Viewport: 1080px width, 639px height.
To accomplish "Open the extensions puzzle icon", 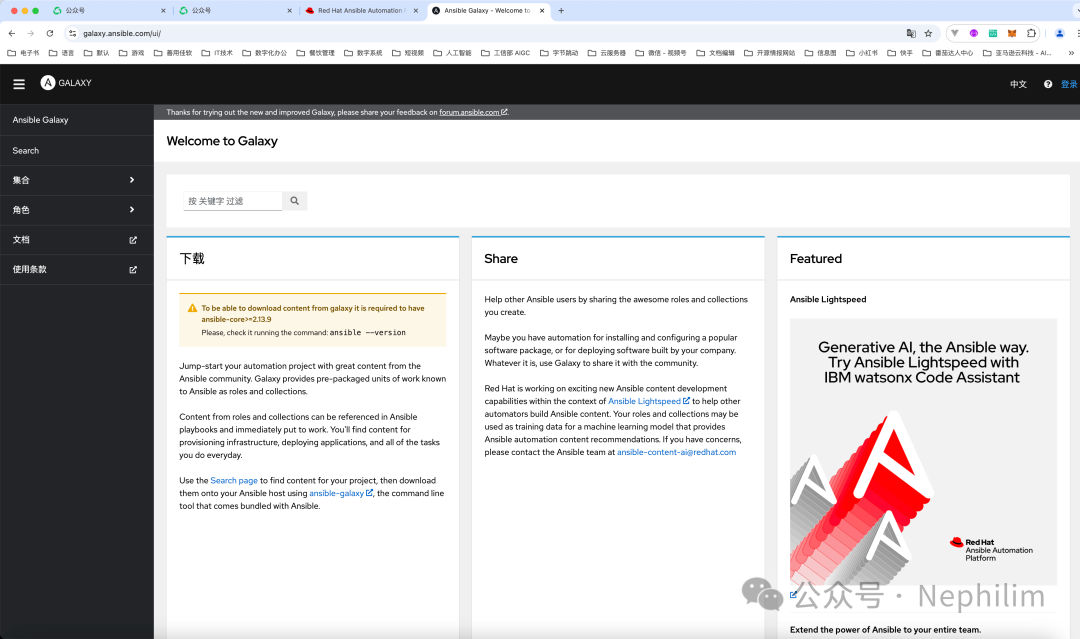I will click(x=1031, y=33).
